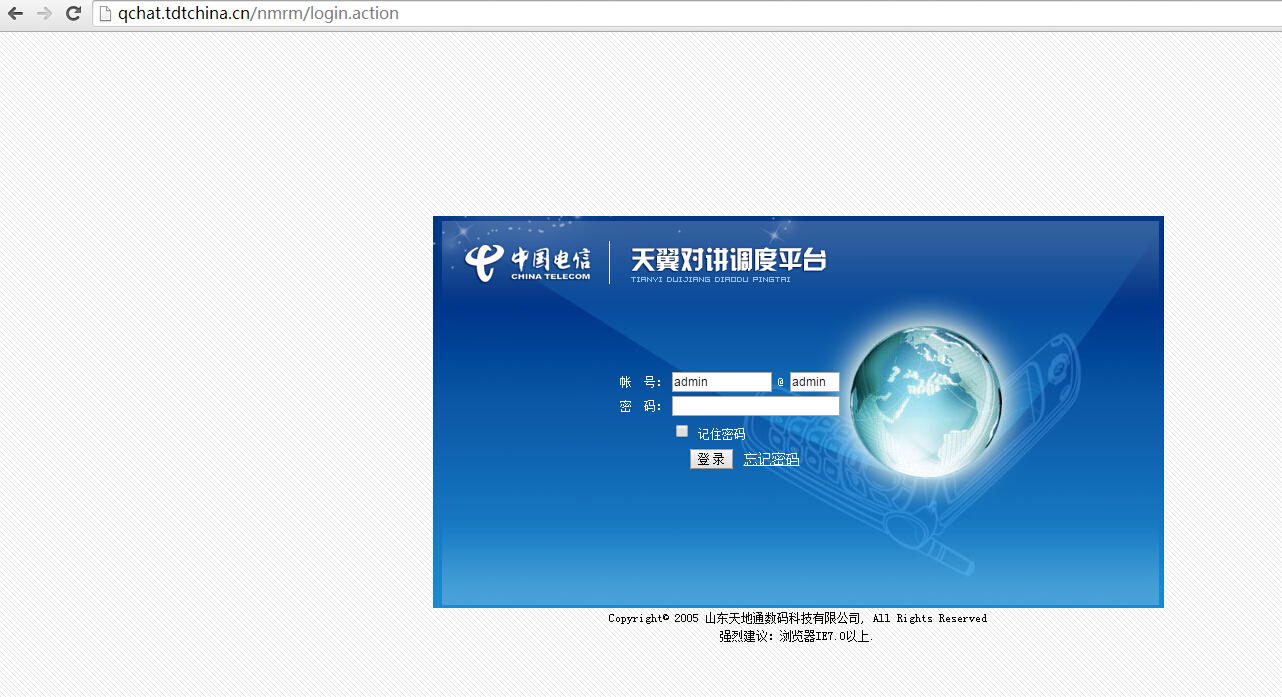Reload the page with refresh icon
The width and height of the screenshot is (1282, 697).
(x=73, y=14)
